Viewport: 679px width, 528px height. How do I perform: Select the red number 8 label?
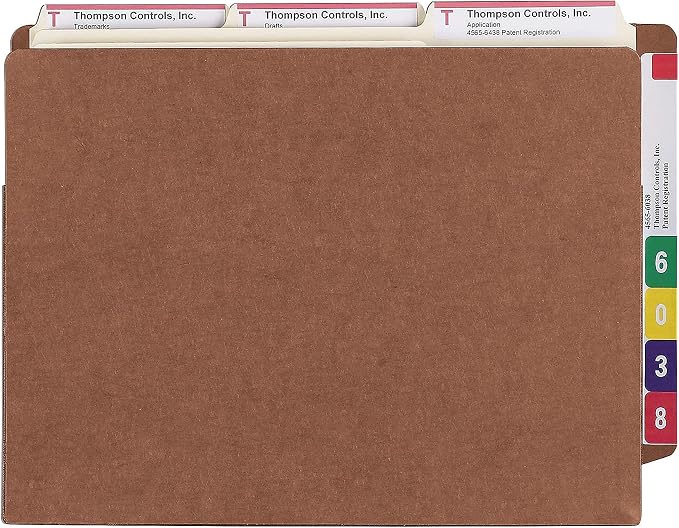661,418
